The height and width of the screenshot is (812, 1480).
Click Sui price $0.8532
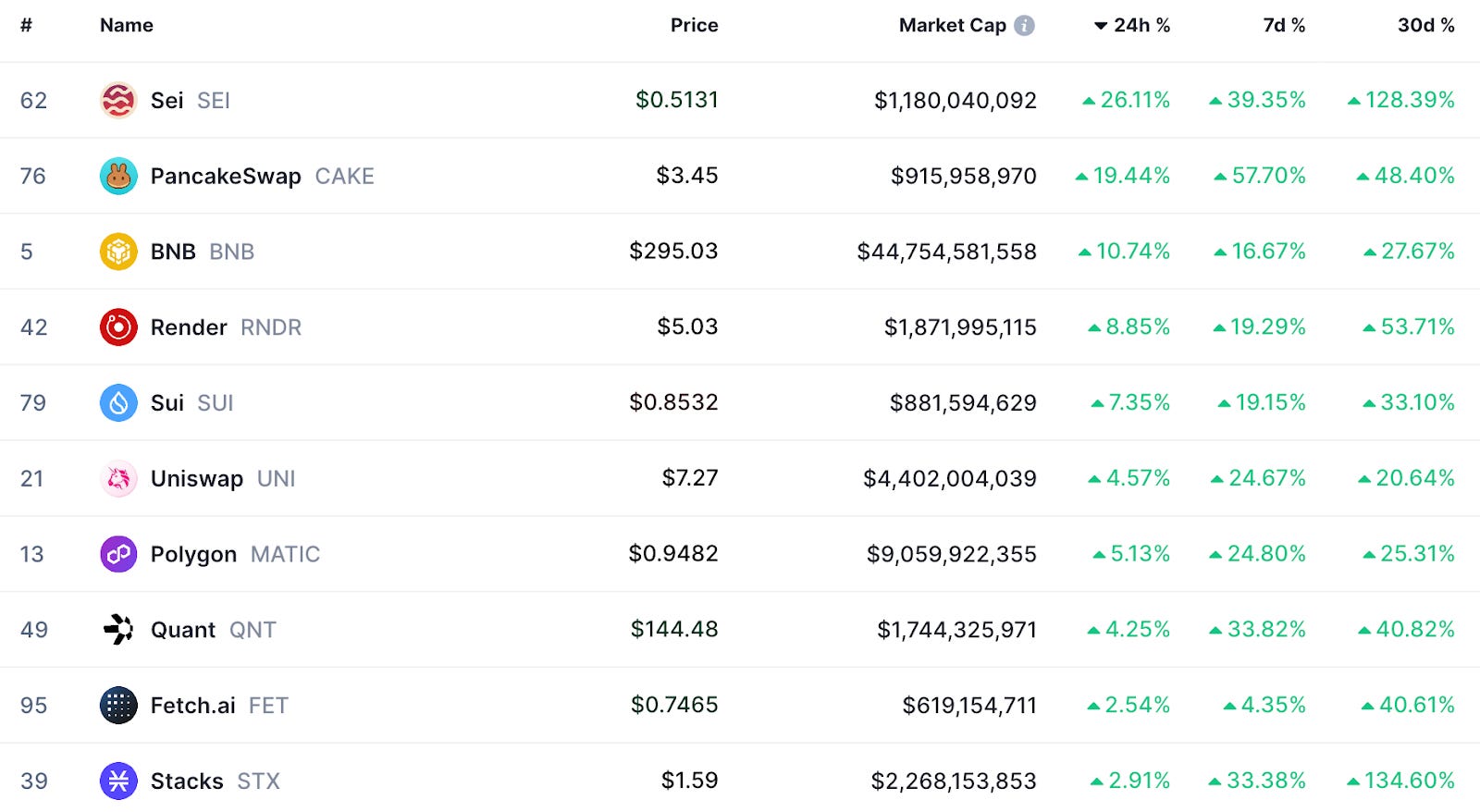(673, 403)
